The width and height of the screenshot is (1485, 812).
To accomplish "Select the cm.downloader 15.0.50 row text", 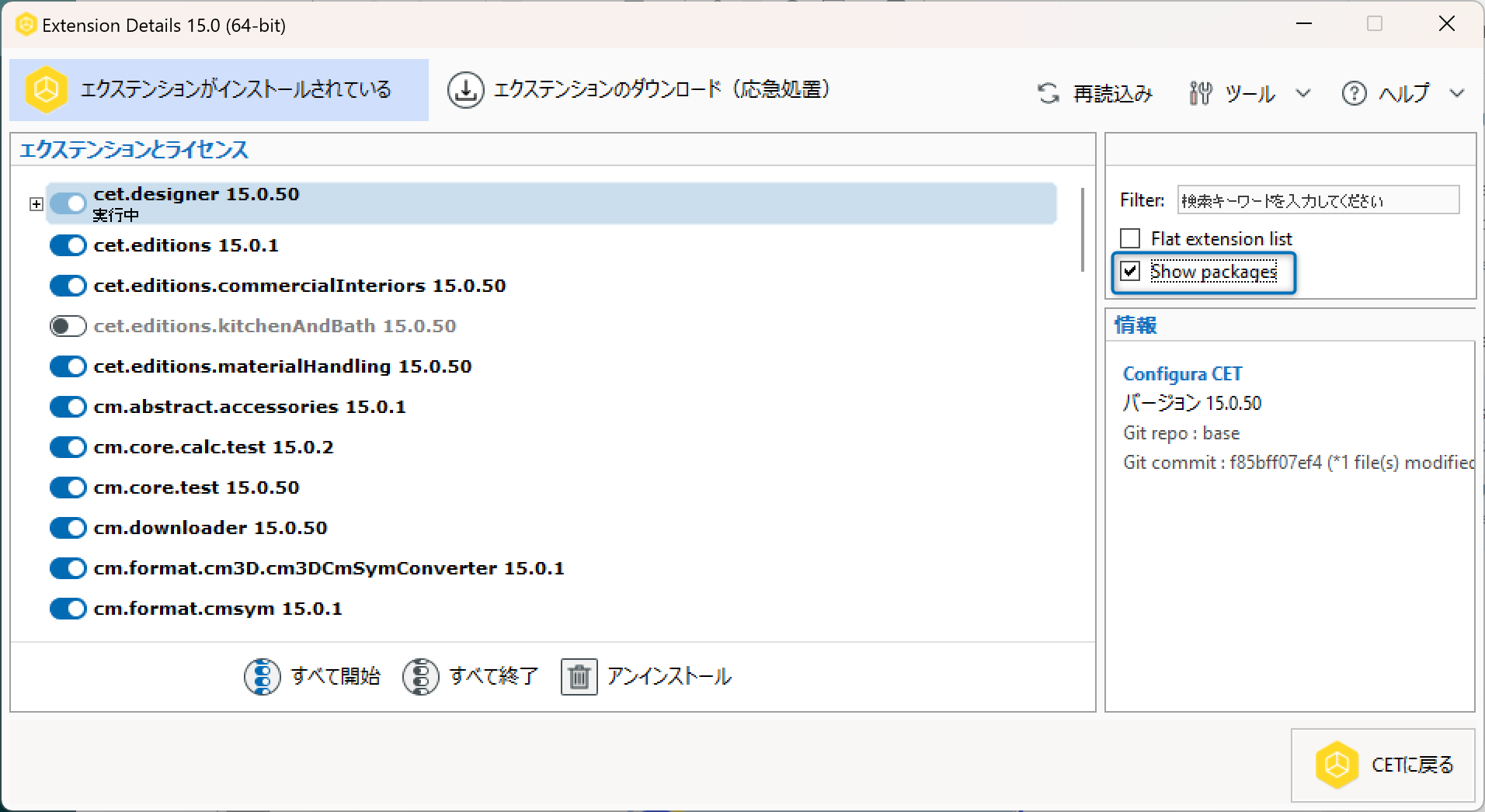I will click(x=210, y=528).
